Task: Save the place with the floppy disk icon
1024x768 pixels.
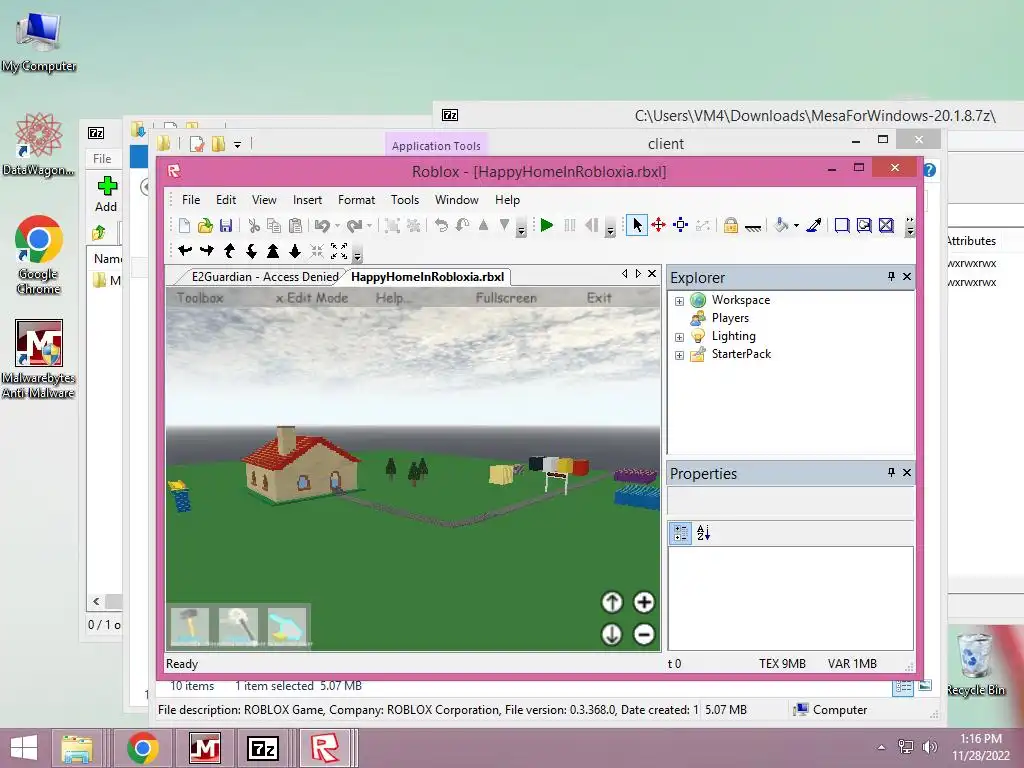Action: point(226,225)
